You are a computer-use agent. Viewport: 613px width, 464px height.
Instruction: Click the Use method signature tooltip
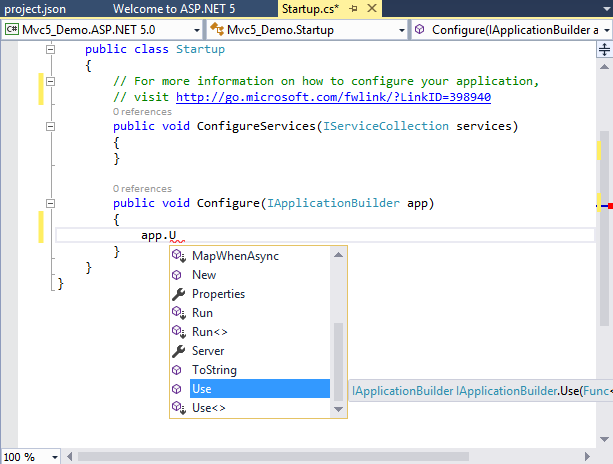pyautogui.click(x=481, y=391)
